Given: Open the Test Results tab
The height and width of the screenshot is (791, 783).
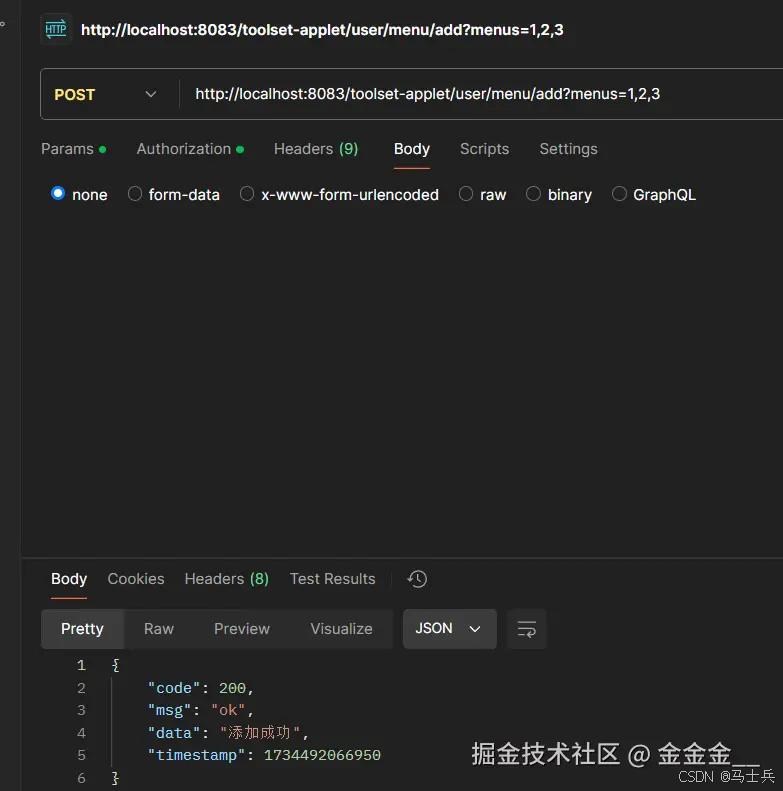Looking at the screenshot, I should 332,579.
